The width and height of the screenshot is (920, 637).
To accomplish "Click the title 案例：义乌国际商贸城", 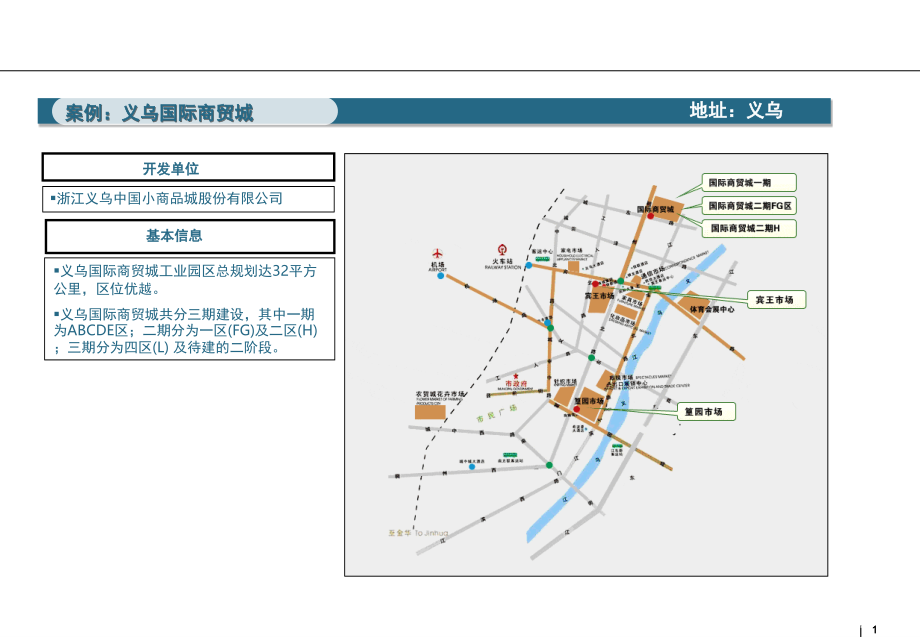I will [160, 112].
